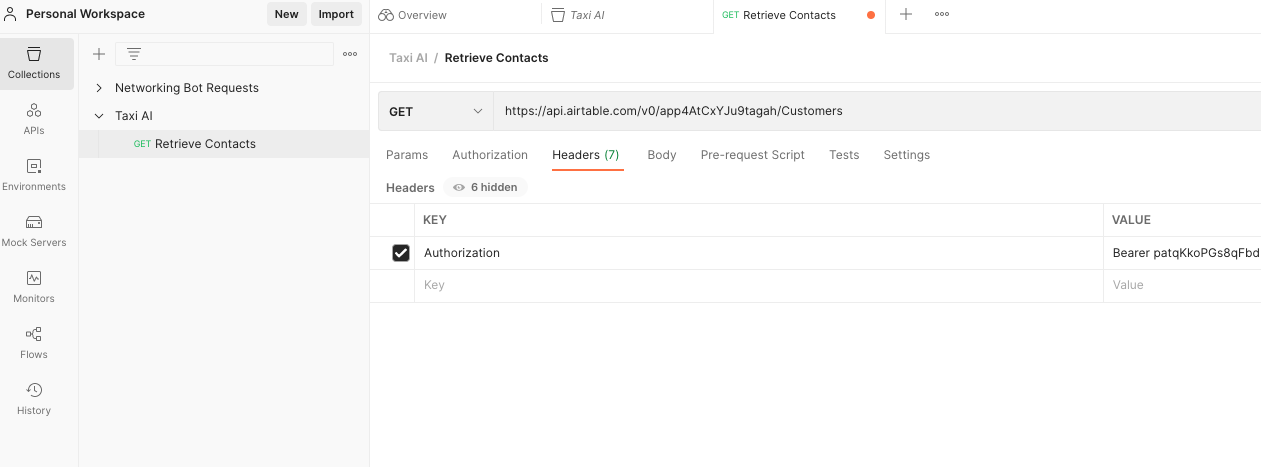The width and height of the screenshot is (1261, 467).
Task: Click the orange unsaved dot on Retrieve Contacts tab
Action: 870,15
